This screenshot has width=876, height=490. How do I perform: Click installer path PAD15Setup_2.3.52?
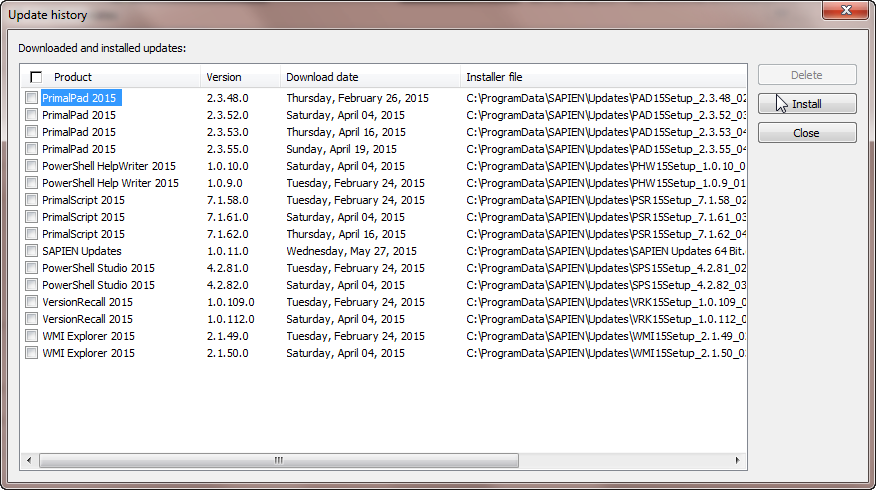tap(606, 115)
